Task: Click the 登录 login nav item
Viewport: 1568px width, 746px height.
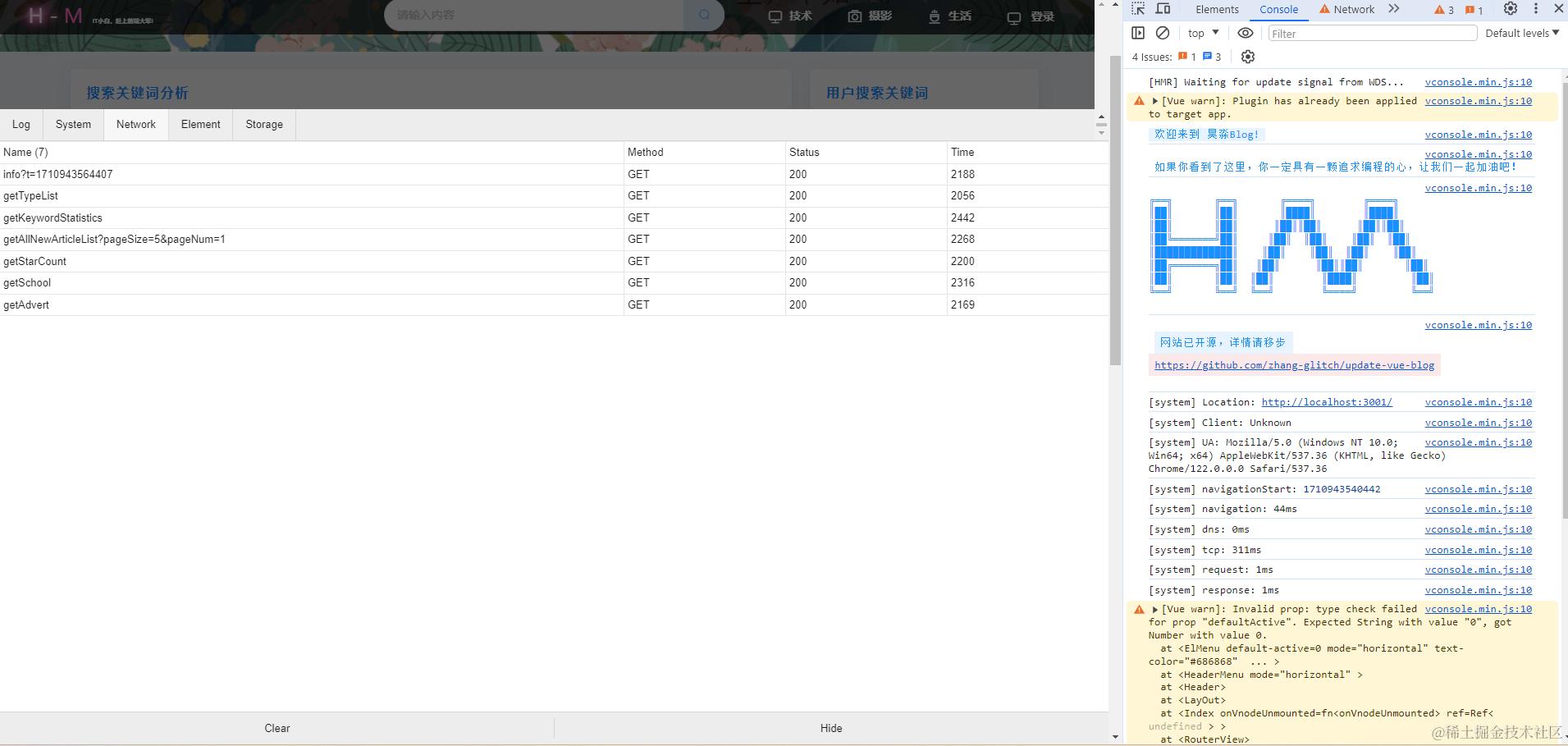Action: pyautogui.click(x=1031, y=16)
